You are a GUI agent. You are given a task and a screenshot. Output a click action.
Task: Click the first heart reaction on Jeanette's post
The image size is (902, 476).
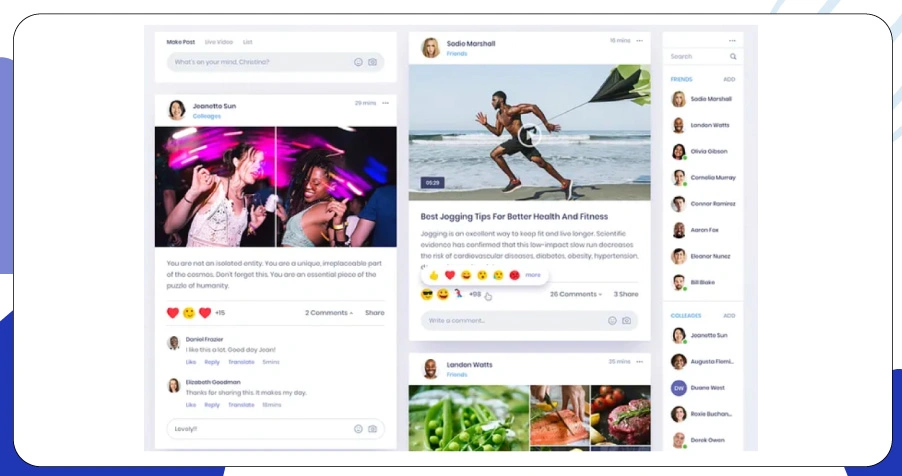click(x=173, y=313)
